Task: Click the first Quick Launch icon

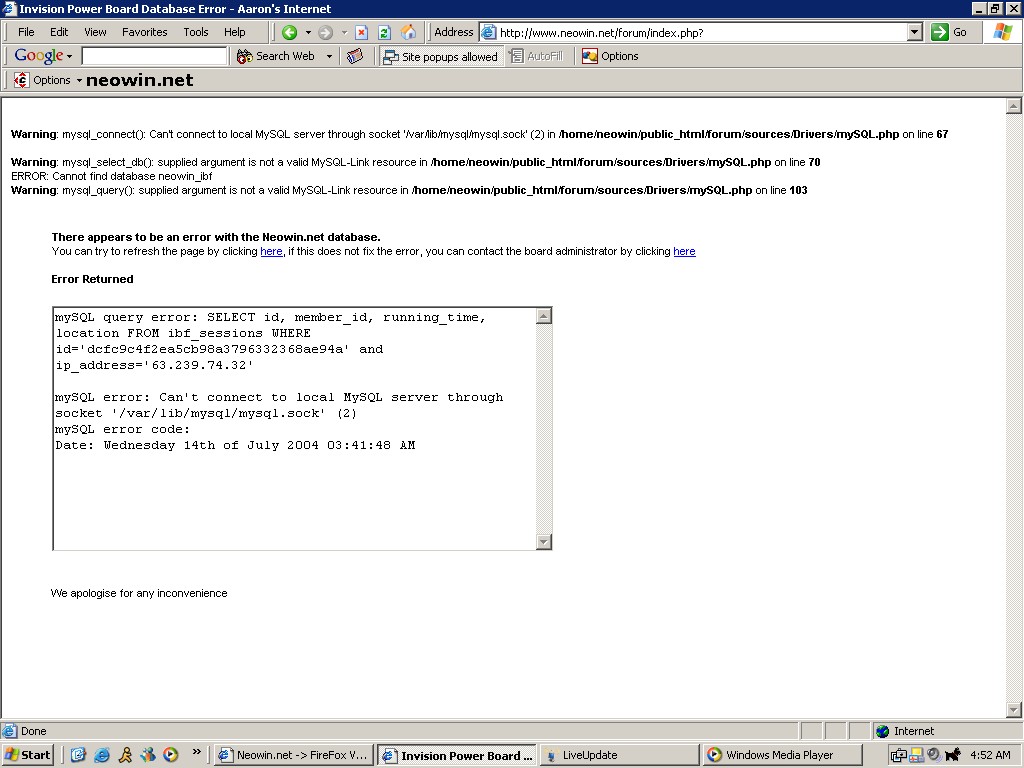Action: pyautogui.click(x=78, y=755)
